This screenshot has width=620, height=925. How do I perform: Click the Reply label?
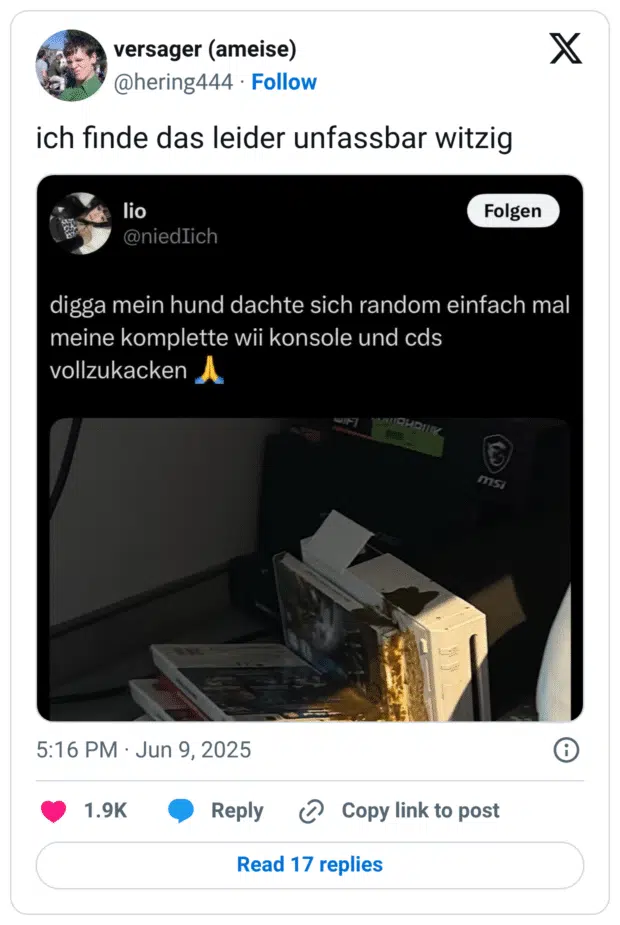point(237,811)
